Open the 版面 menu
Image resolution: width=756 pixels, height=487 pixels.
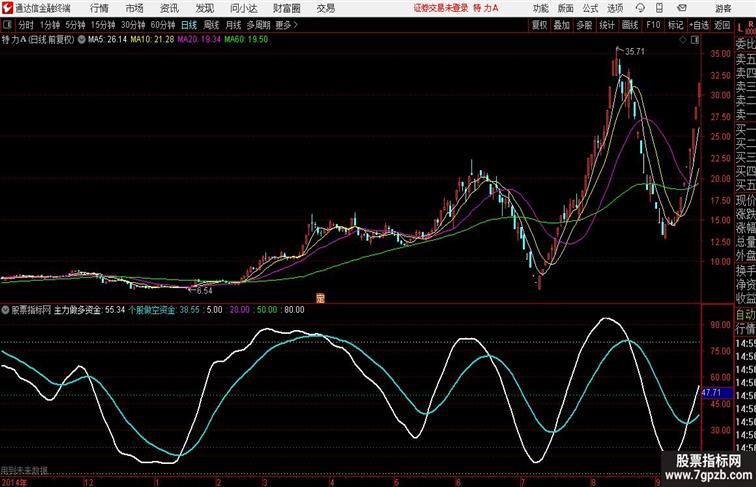click(565, 8)
